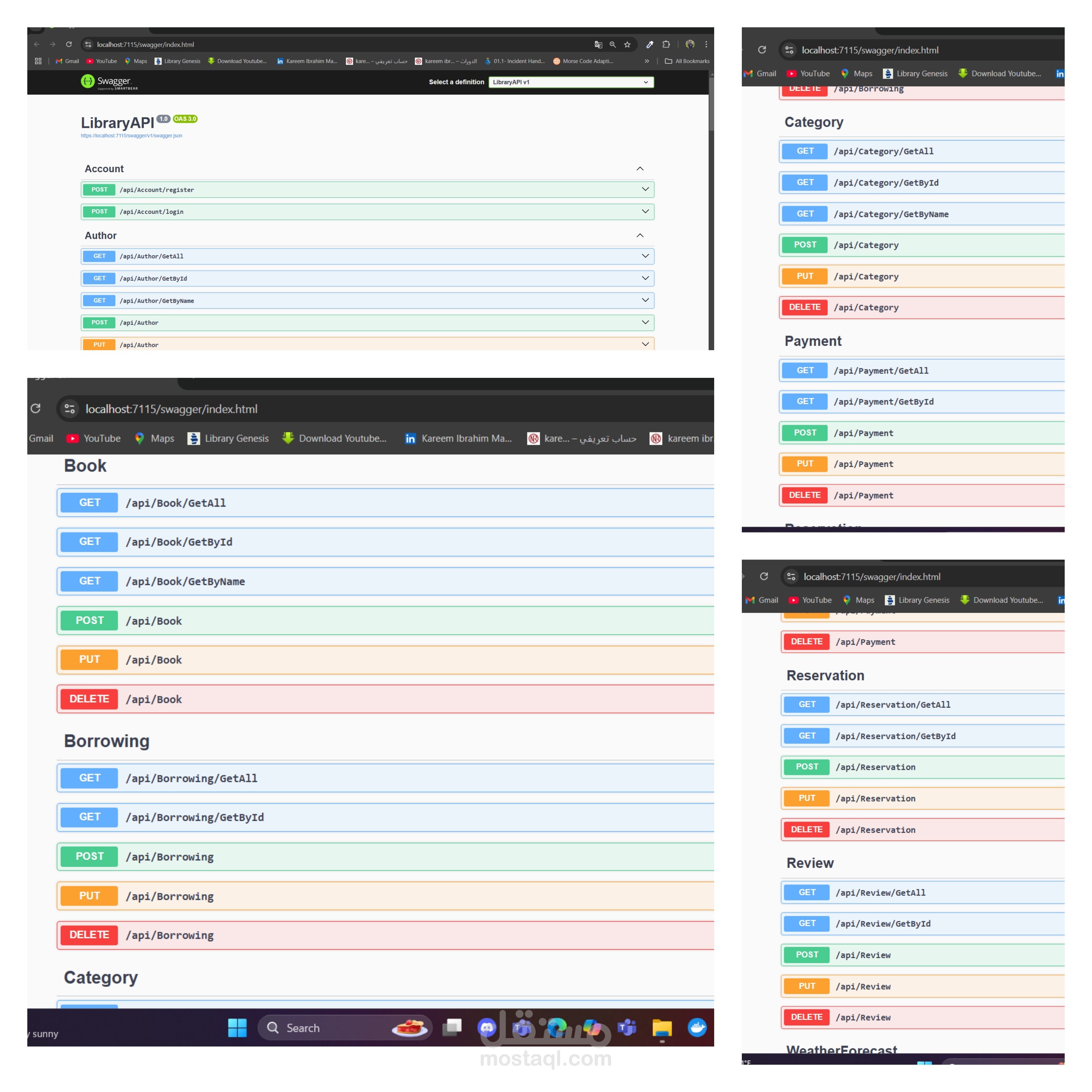Screen dimensions: 1092x1092
Task: Collapse the Account section with its chevron
Action: pyautogui.click(x=640, y=169)
